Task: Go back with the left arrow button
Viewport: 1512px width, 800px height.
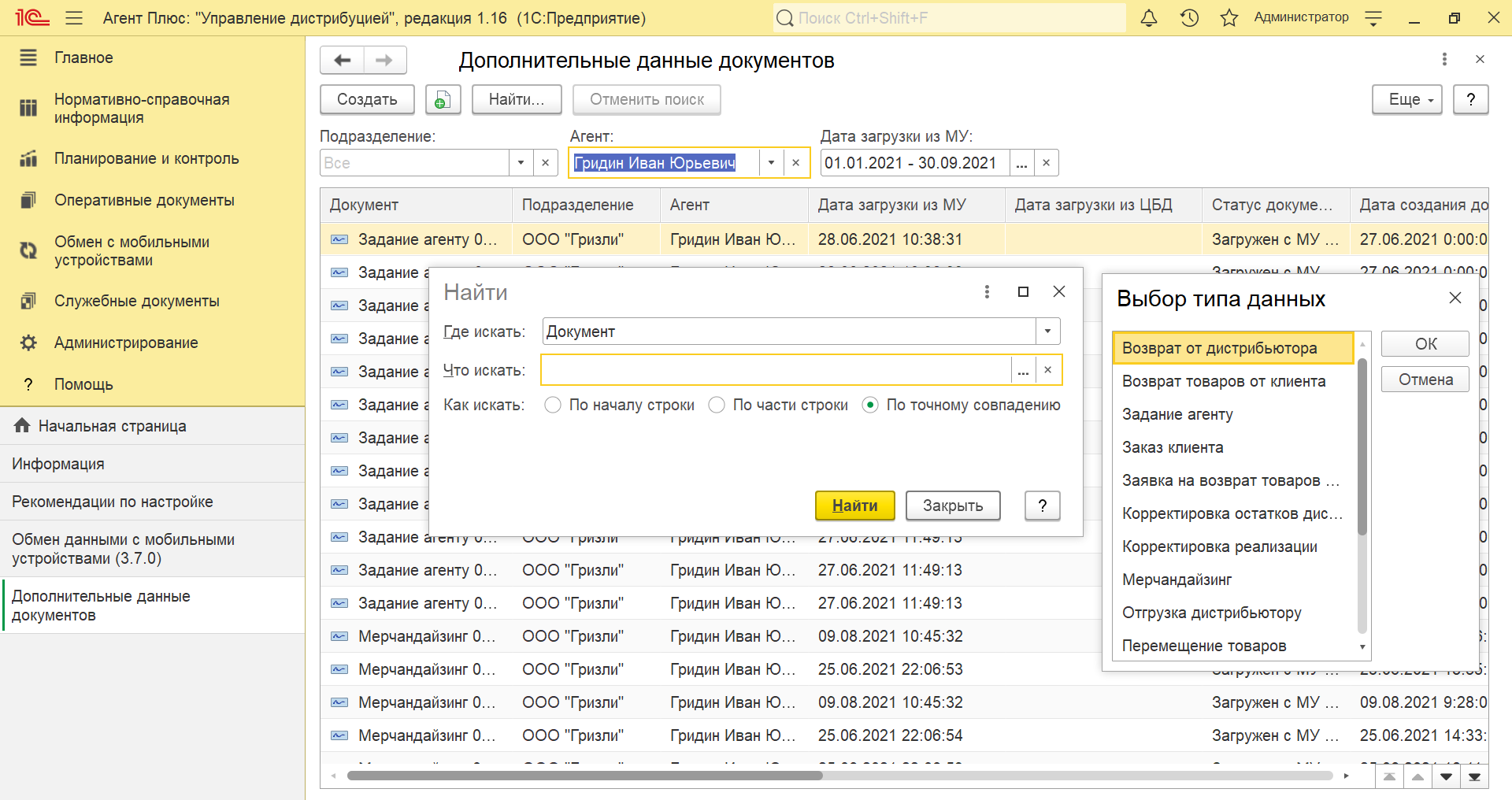Action: coord(343,60)
